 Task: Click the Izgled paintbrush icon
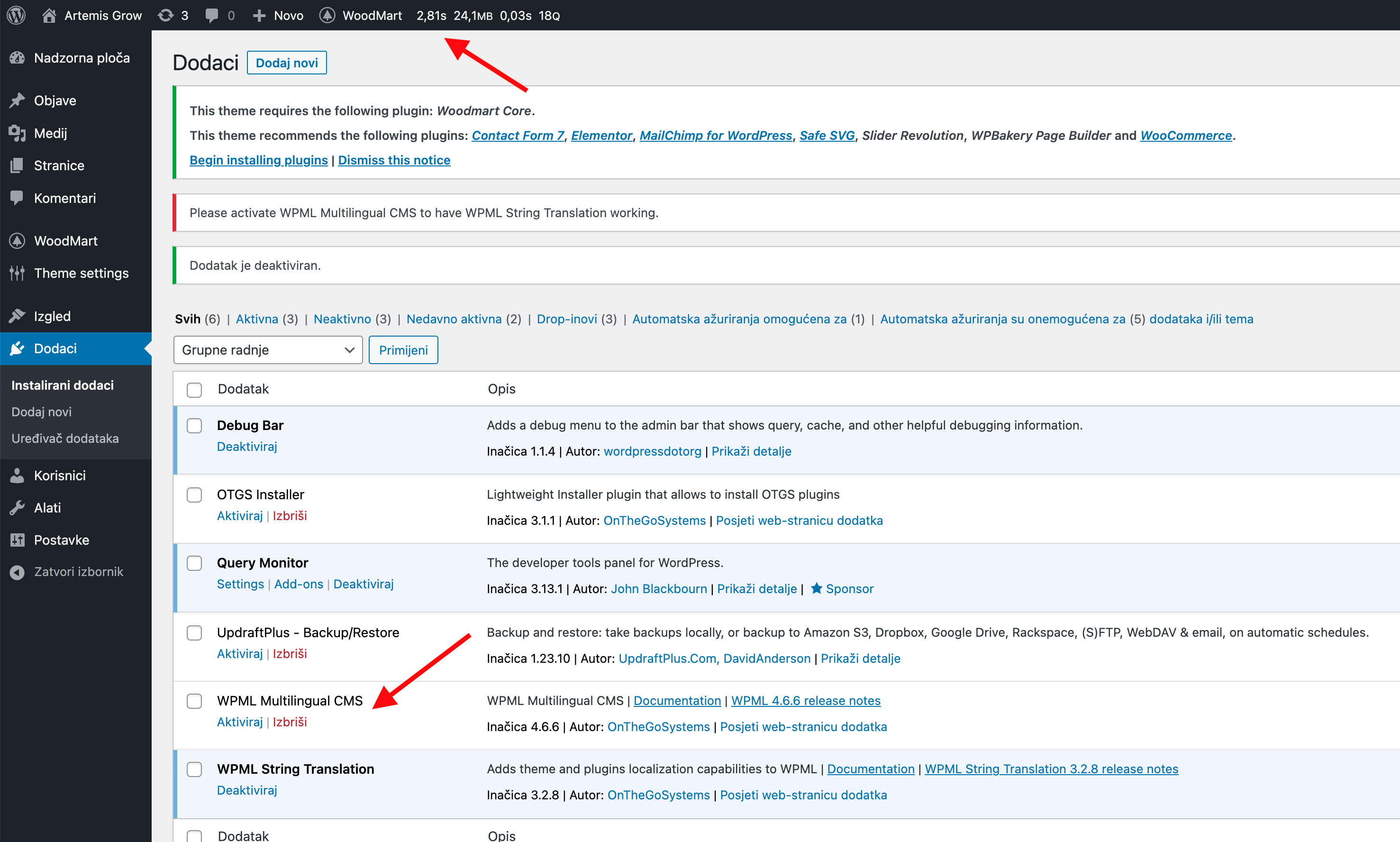click(18, 316)
